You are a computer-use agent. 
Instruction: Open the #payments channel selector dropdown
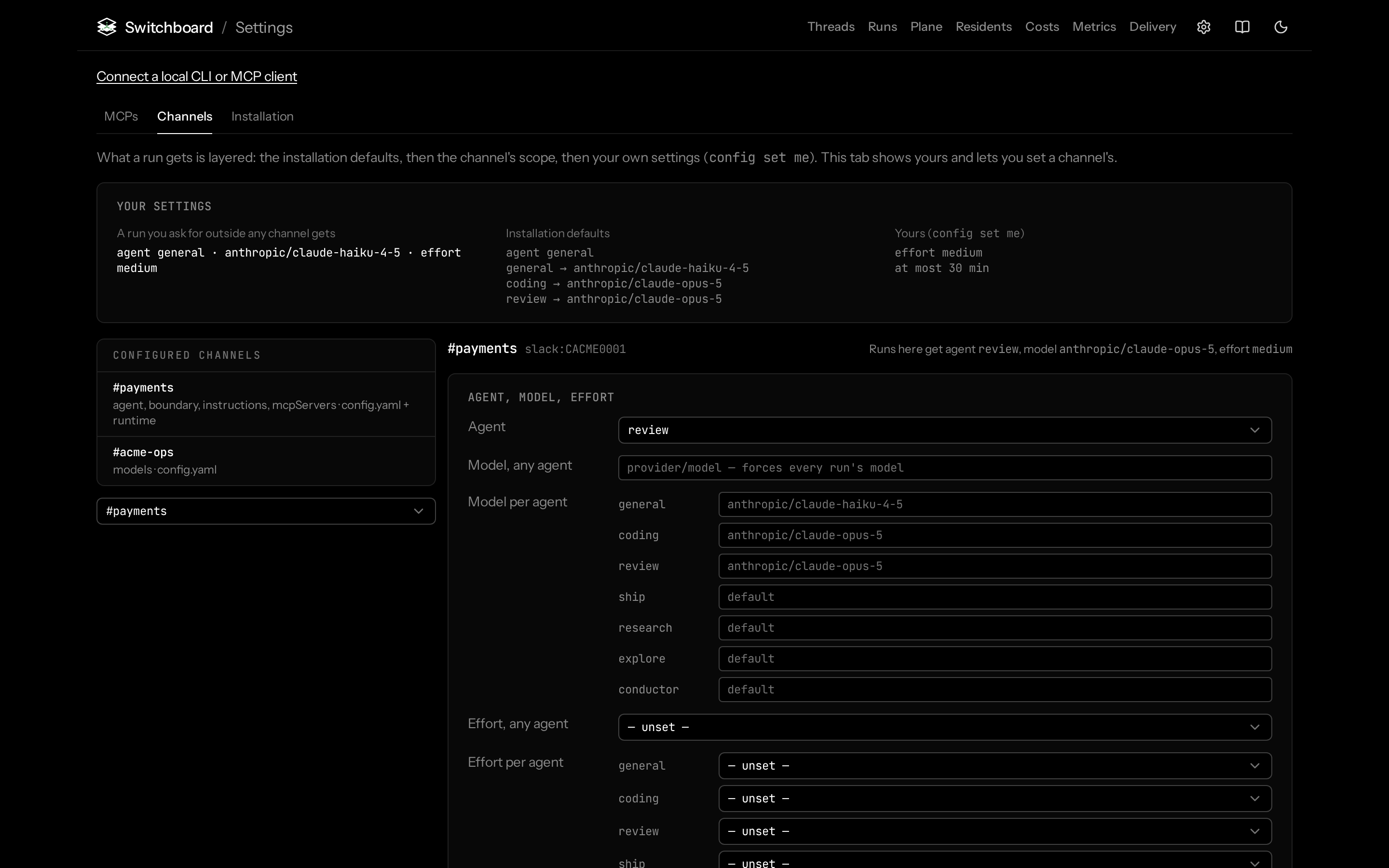[x=266, y=511]
